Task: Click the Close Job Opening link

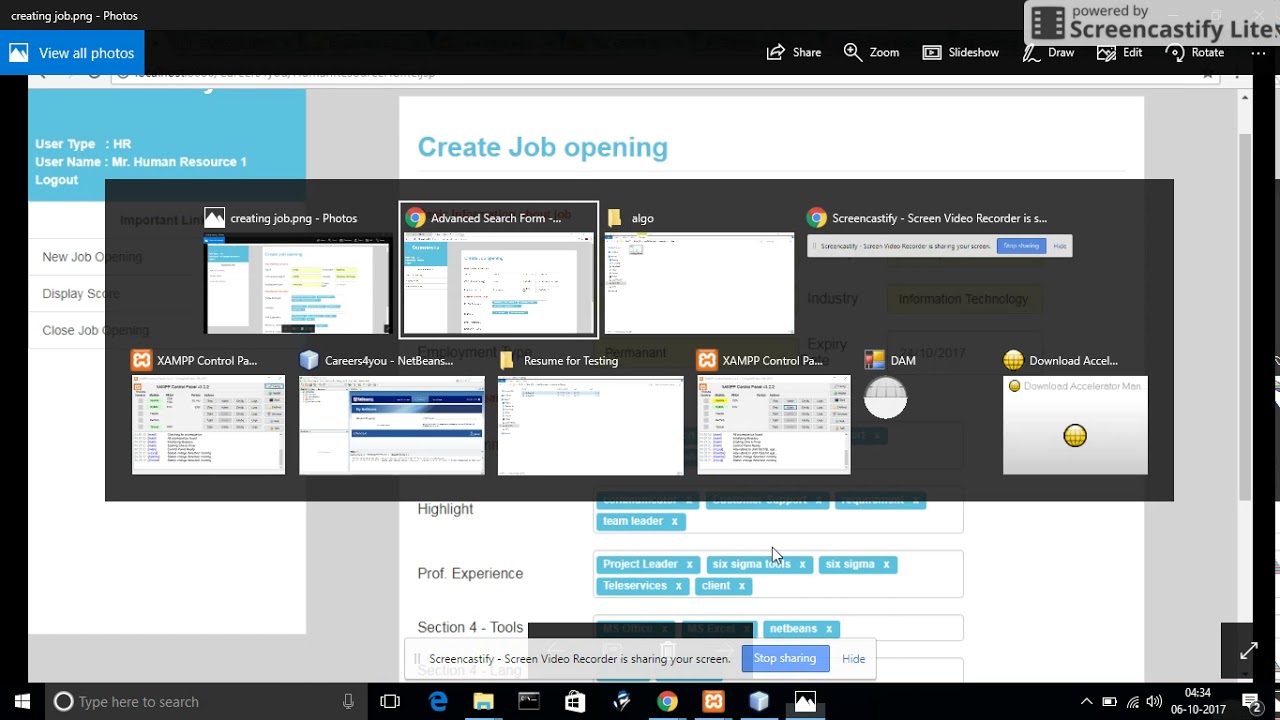Action: (95, 330)
